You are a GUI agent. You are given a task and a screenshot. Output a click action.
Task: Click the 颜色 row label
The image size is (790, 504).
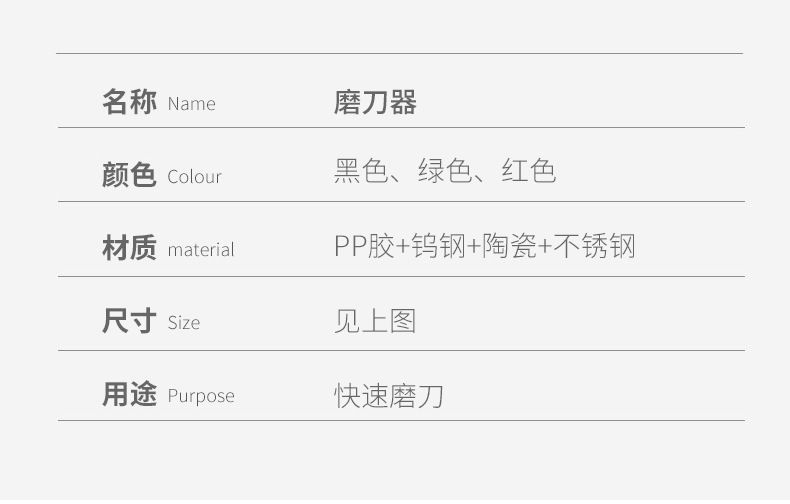click(x=129, y=175)
